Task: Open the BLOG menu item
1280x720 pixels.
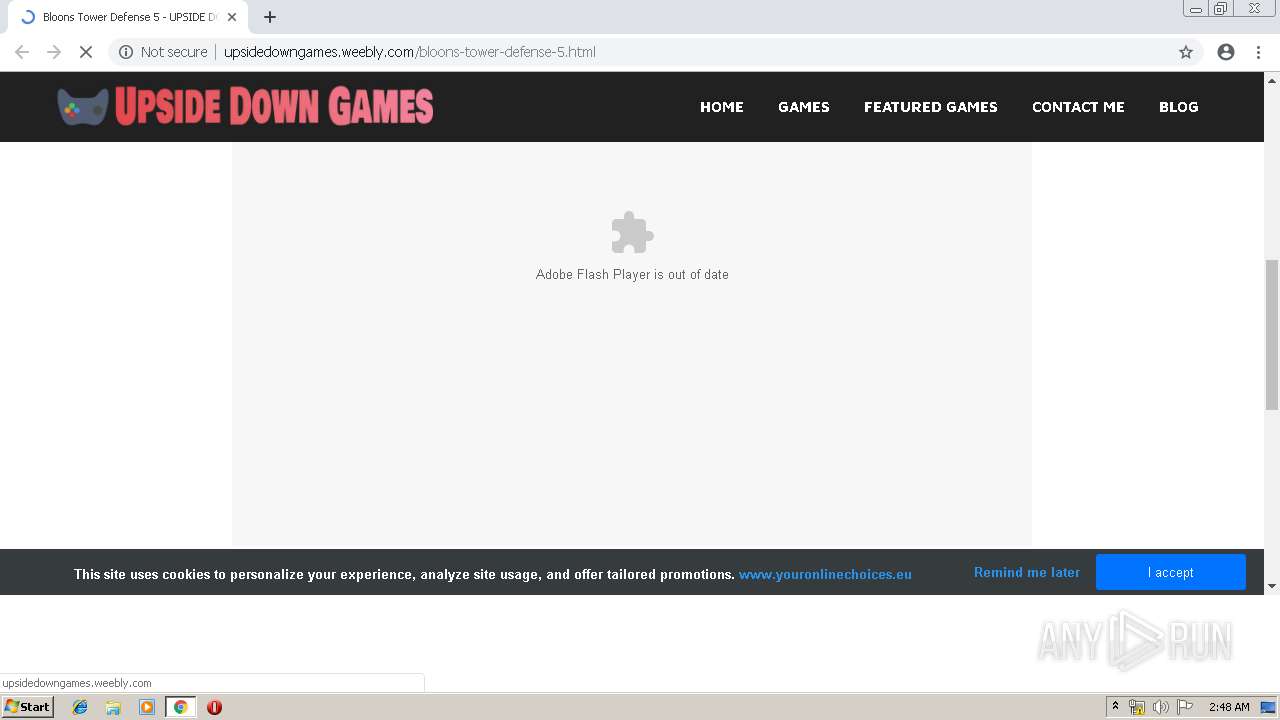Action: tap(1178, 107)
